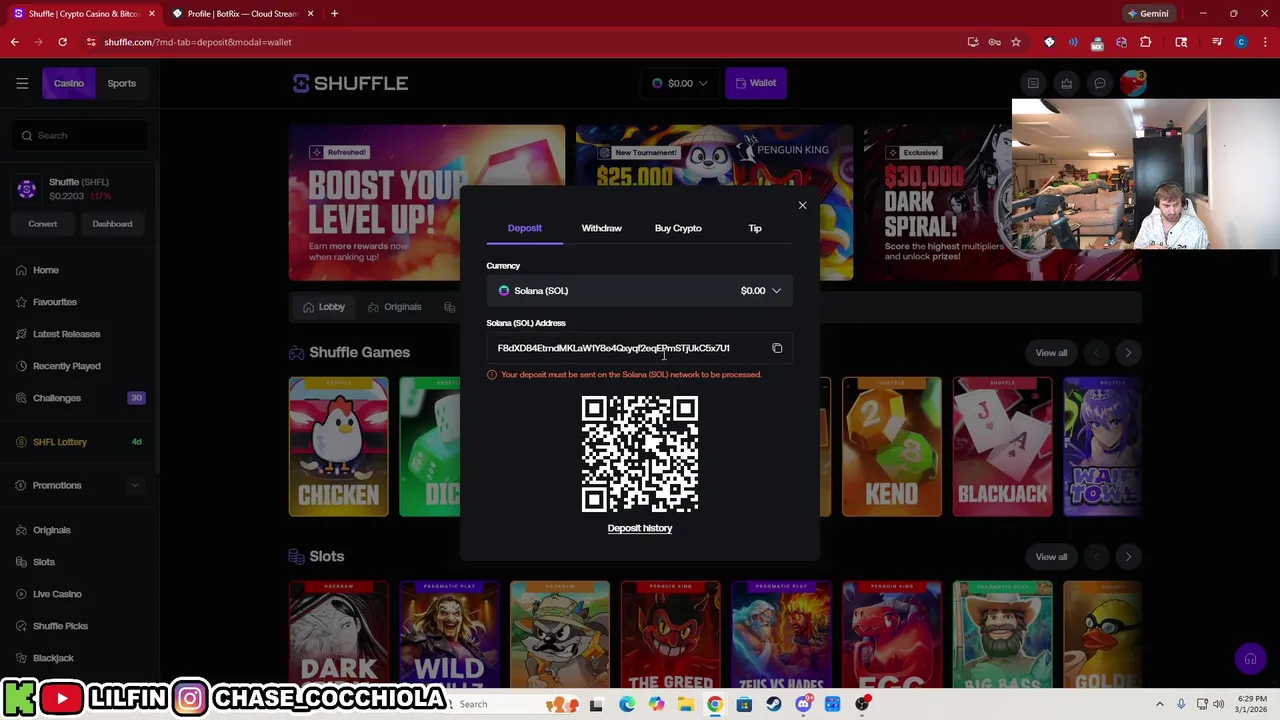The width and height of the screenshot is (1280, 720).
Task: Open the Chicken game thumbnail
Action: [x=338, y=447]
